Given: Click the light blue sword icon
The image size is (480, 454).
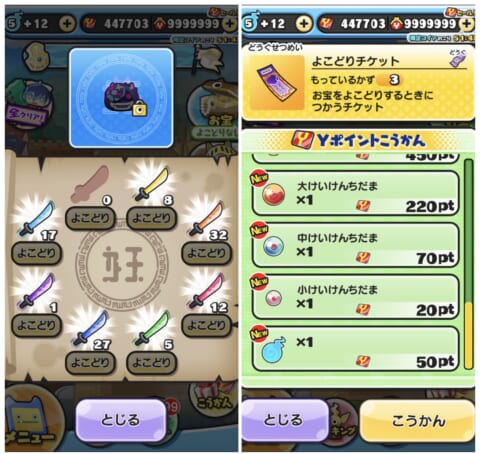Looking at the screenshot, I should (x=36, y=218).
